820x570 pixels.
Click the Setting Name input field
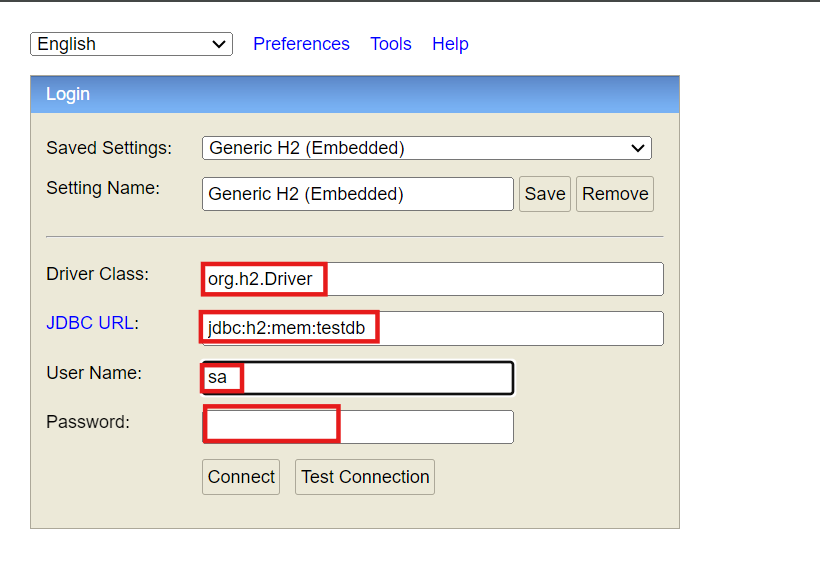(358, 194)
